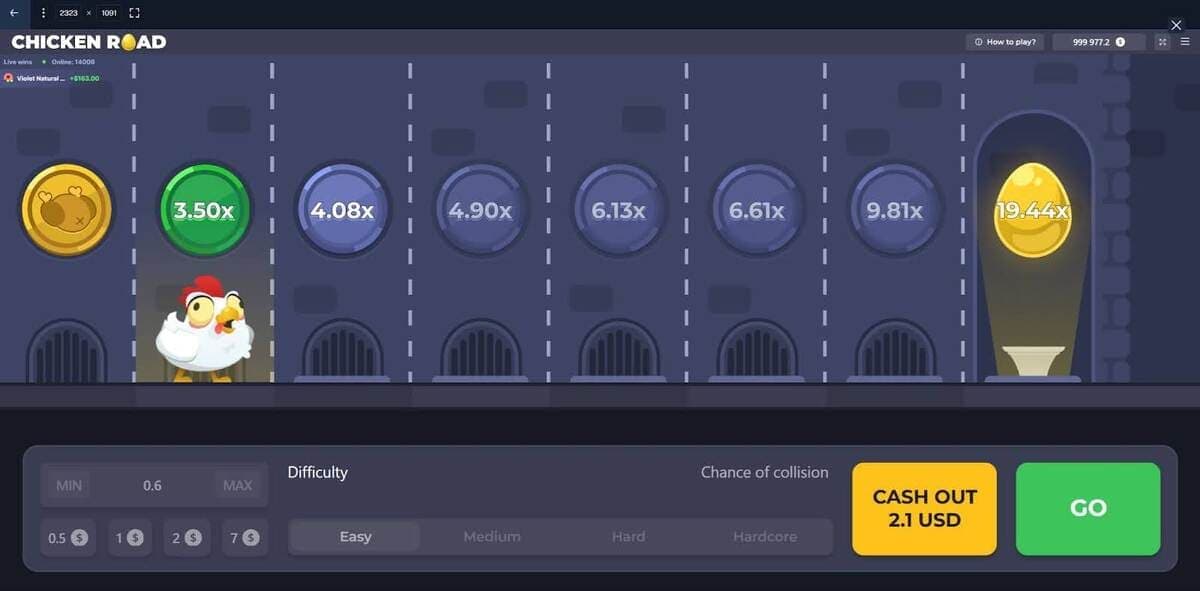
Task: Set bet to MAX
Action: coord(237,486)
